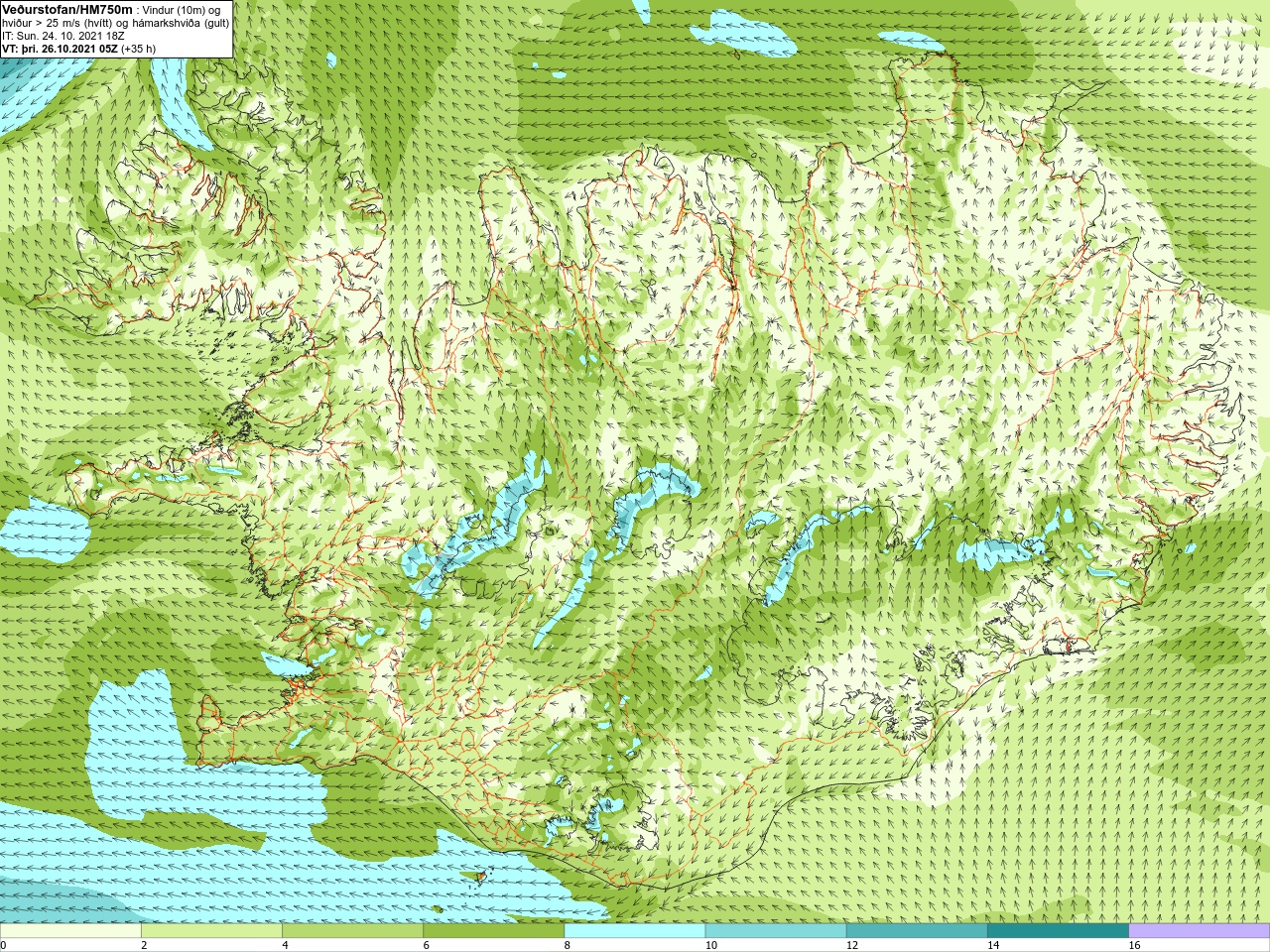
Task: Click the scale label "14"
Action: [992, 945]
